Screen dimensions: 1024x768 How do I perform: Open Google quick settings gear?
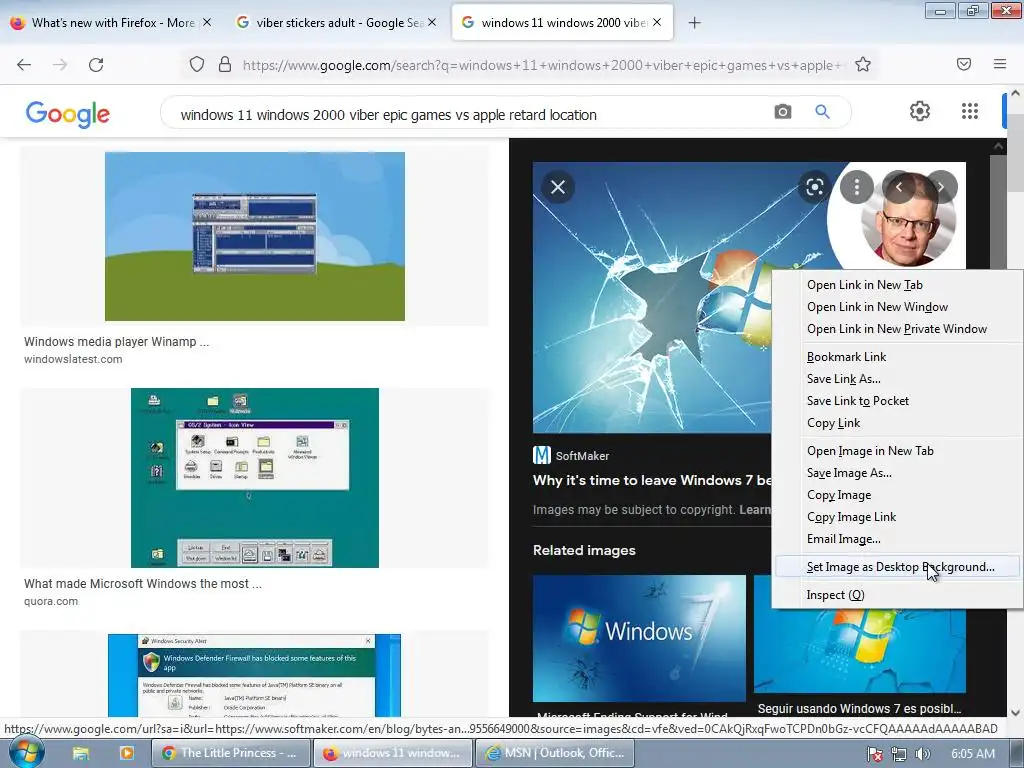[920, 111]
